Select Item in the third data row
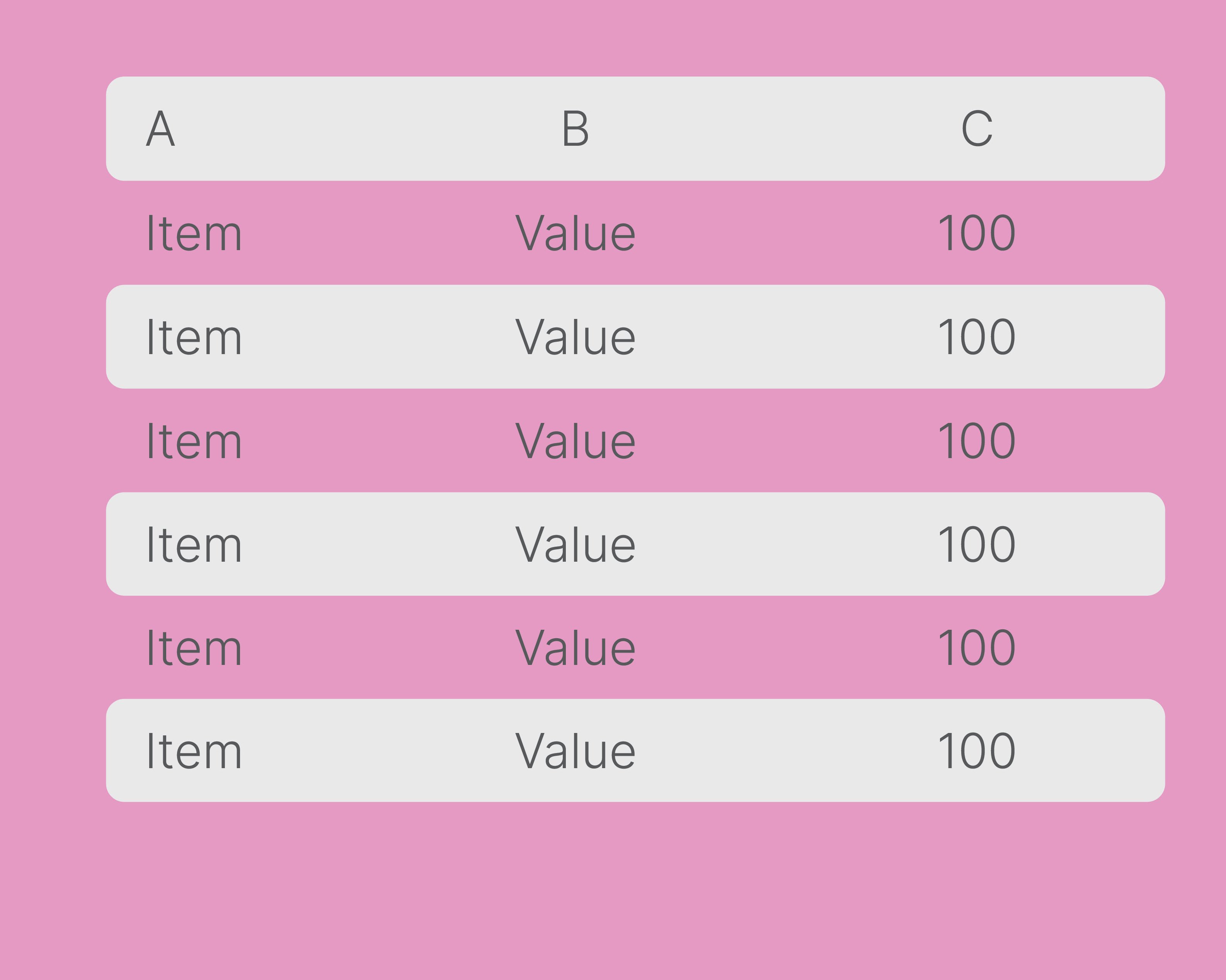 (194, 441)
